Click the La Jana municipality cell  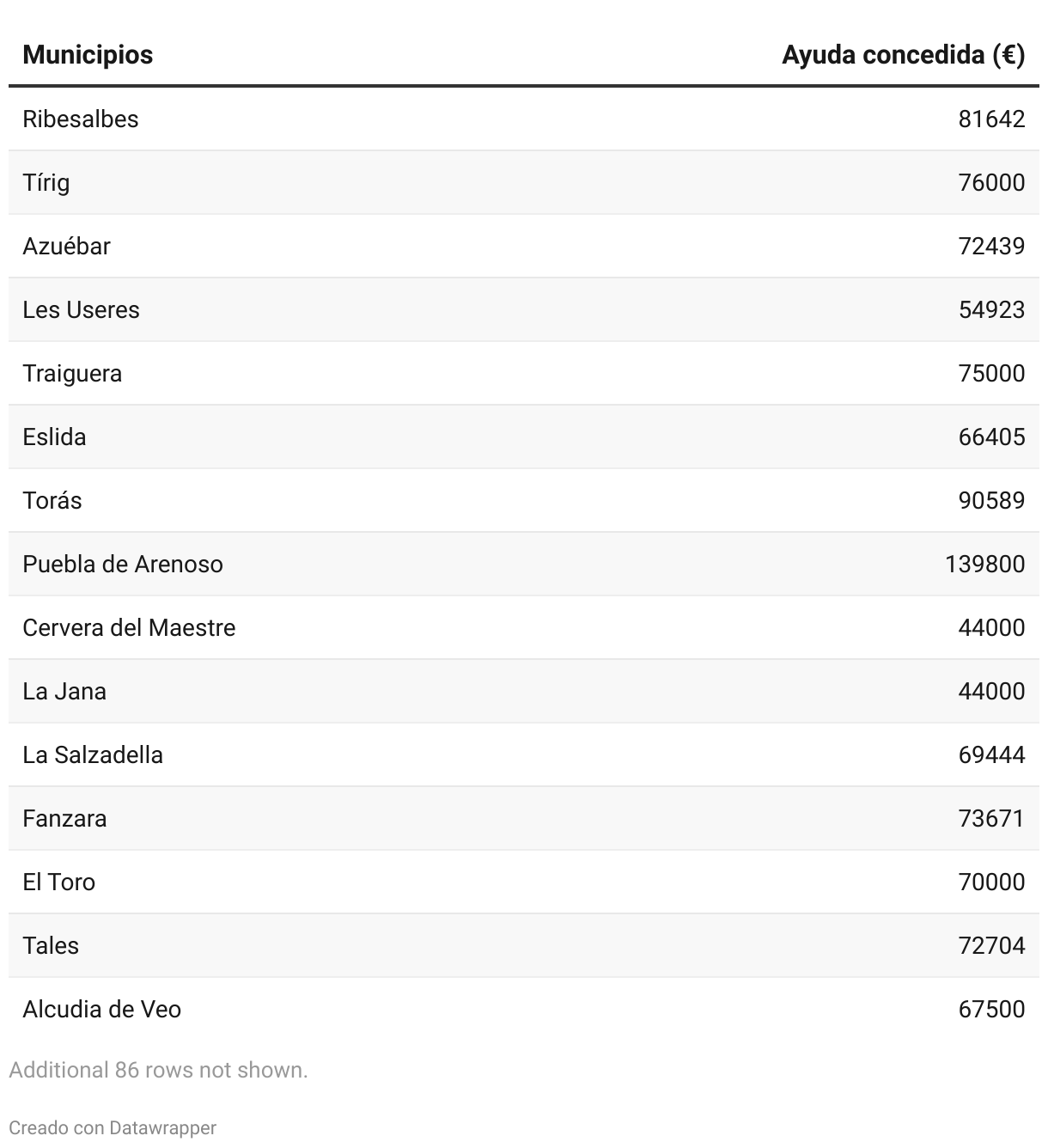[64, 691]
